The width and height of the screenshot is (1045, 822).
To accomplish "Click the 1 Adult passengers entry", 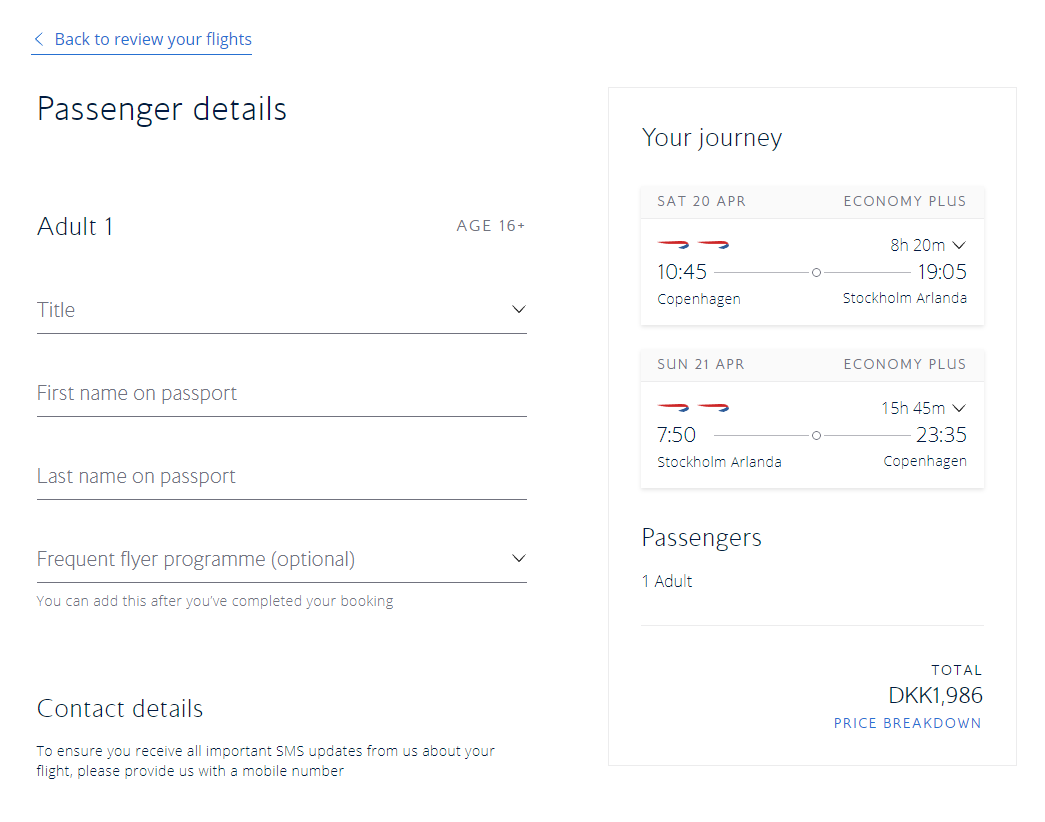I will [x=667, y=581].
